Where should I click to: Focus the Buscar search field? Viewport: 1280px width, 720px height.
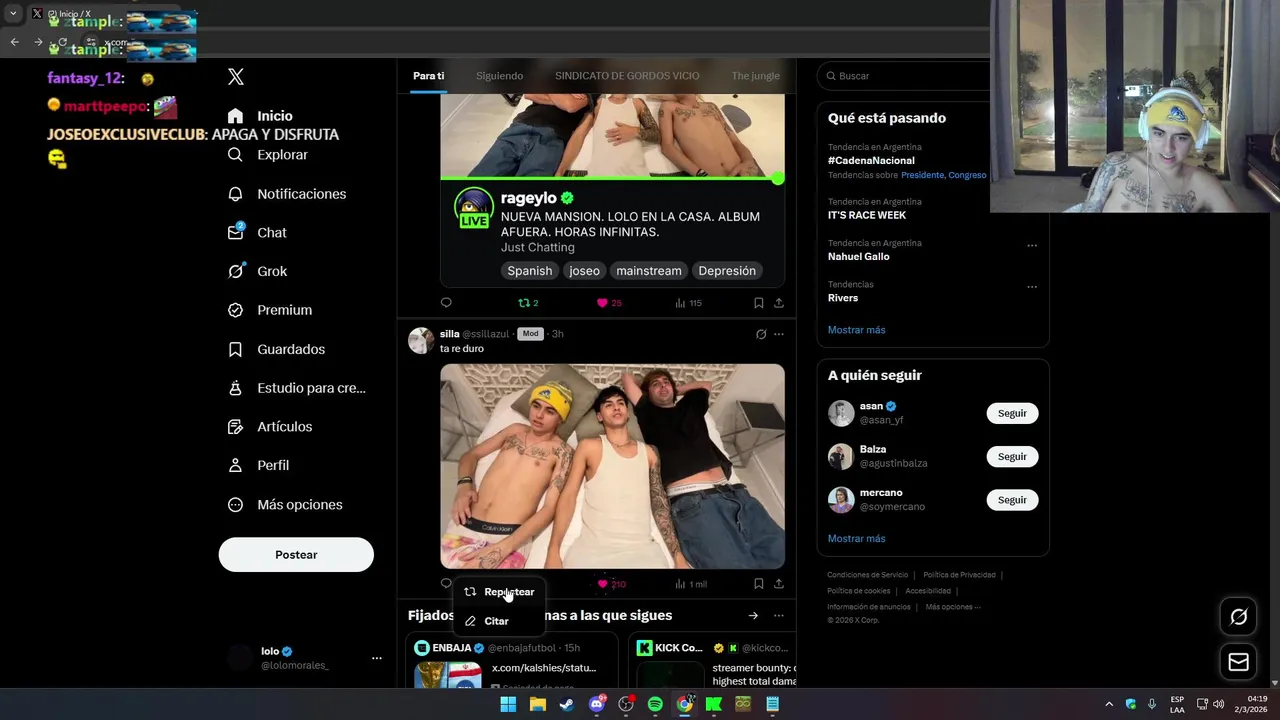click(905, 76)
